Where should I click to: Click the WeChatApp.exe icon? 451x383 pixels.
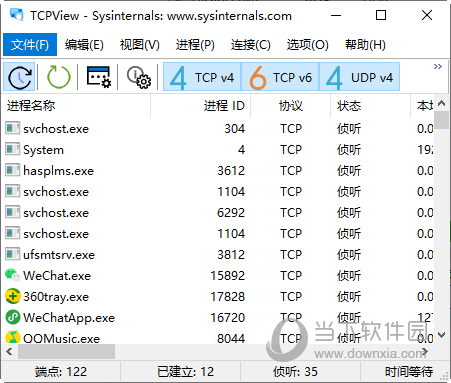[x=13, y=317]
